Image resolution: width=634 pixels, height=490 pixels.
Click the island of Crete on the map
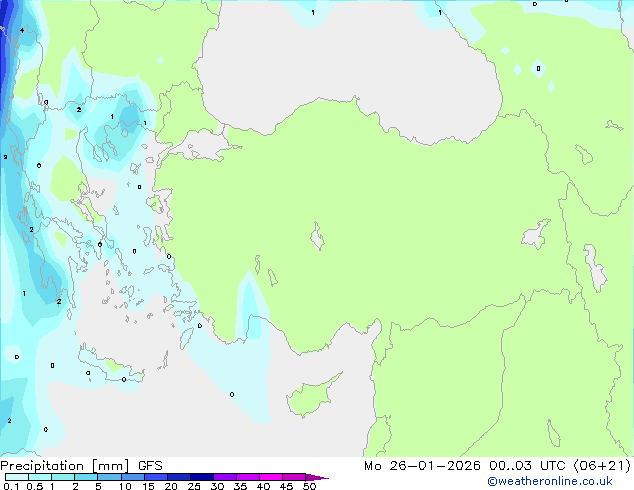(109, 367)
